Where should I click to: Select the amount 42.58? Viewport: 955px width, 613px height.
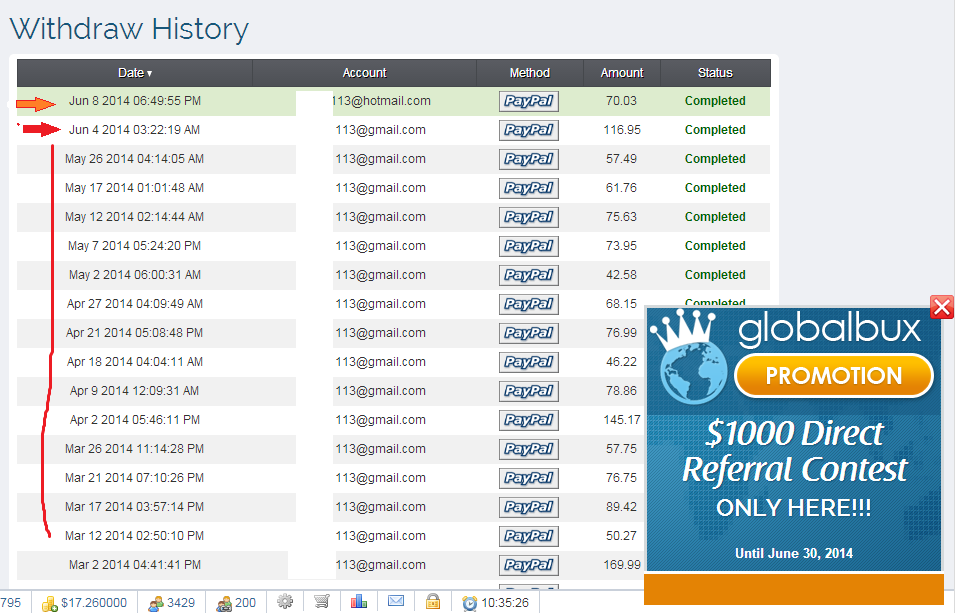coord(621,275)
